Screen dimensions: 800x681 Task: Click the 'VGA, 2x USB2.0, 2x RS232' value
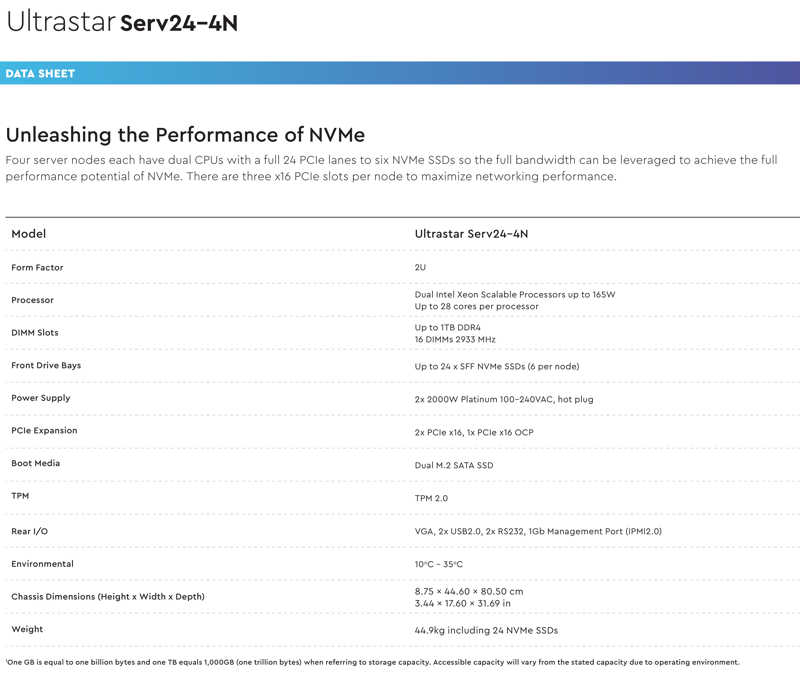point(538,531)
